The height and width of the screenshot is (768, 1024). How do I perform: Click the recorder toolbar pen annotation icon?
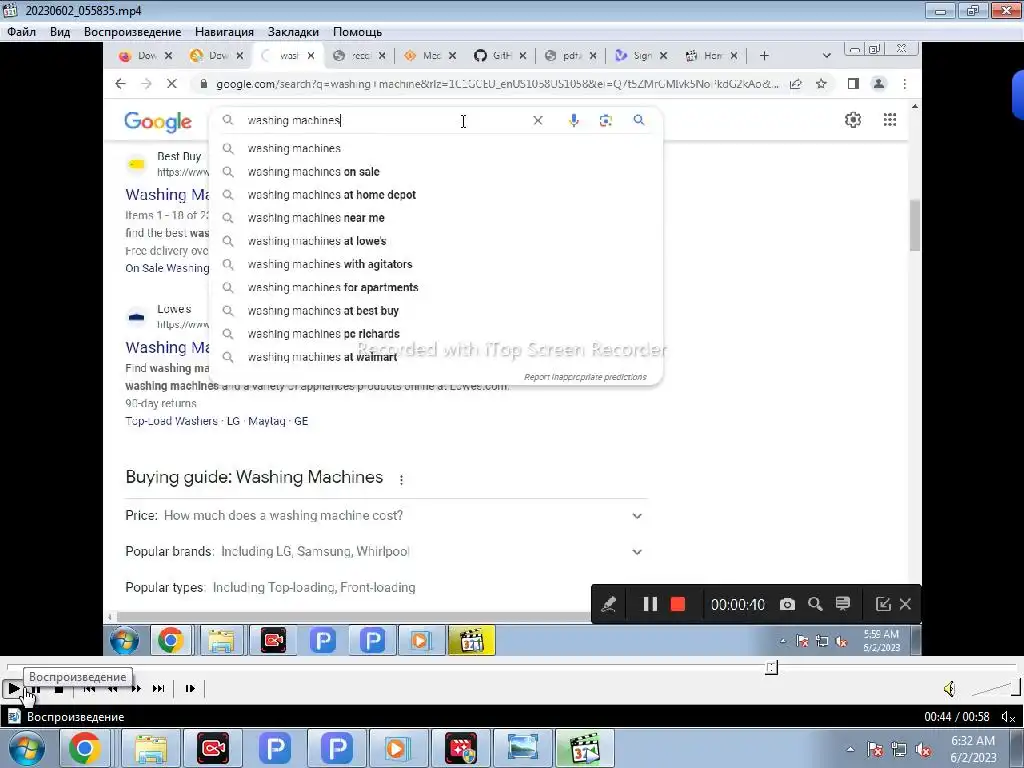pyautogui.click(x=609, y=604)
